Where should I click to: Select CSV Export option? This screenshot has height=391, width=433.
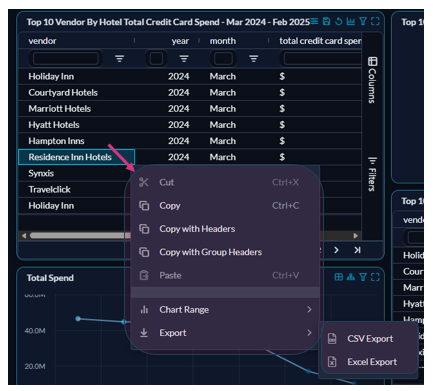click(x=369, y=339)
